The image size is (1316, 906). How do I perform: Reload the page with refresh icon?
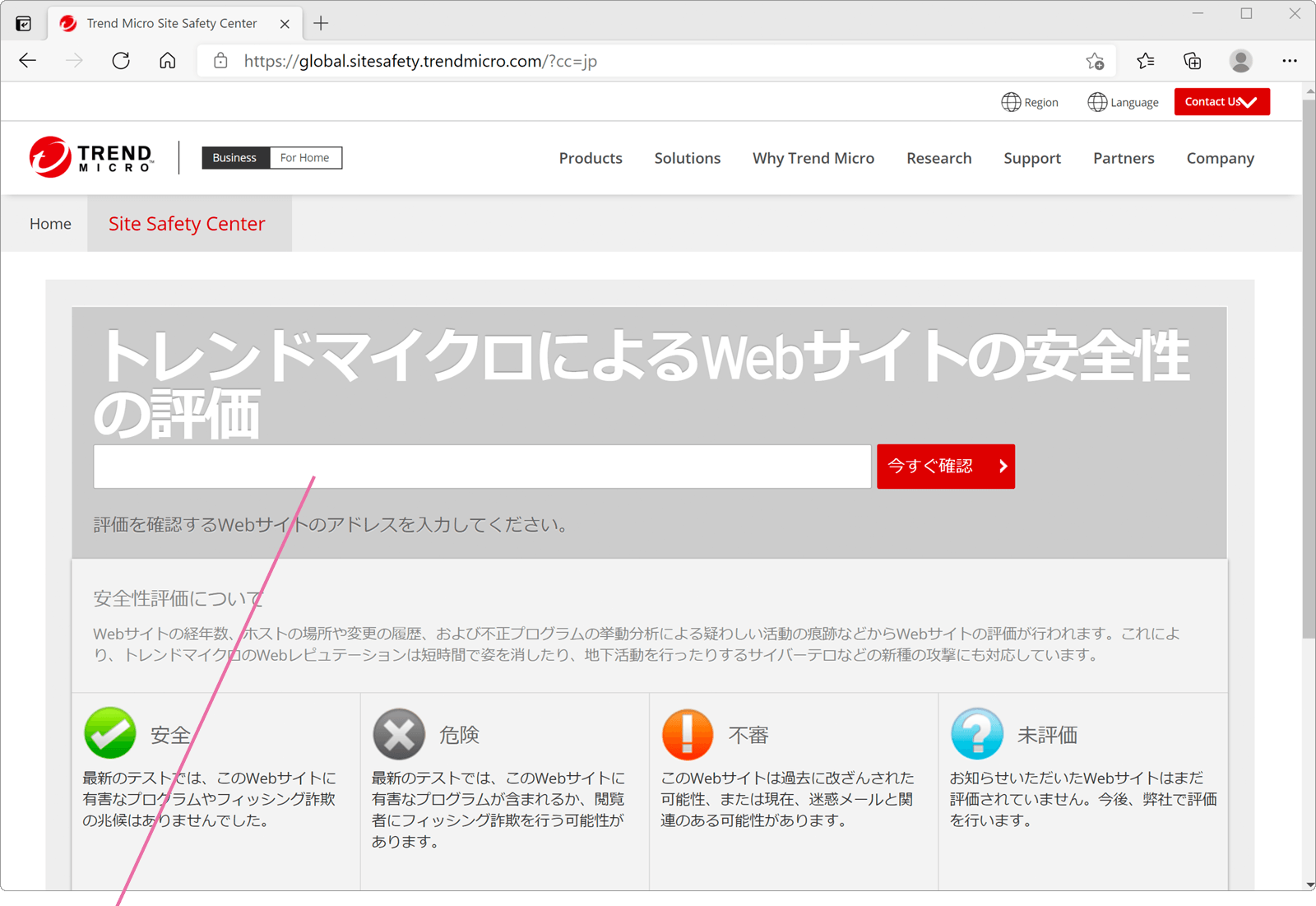coord(121,61)
